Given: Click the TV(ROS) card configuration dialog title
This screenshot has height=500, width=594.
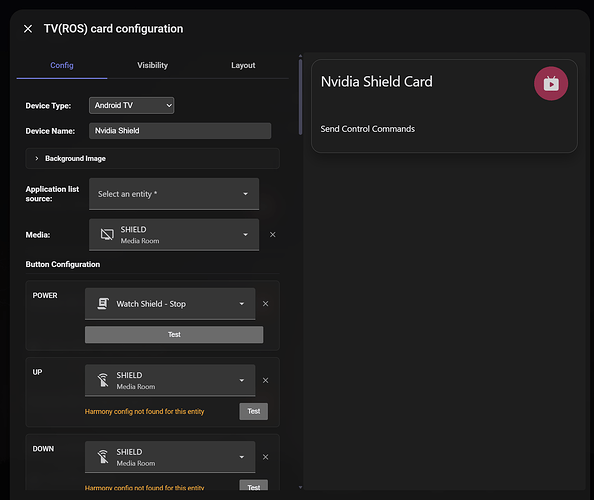Looking at the screenshot, I should 113,29.
